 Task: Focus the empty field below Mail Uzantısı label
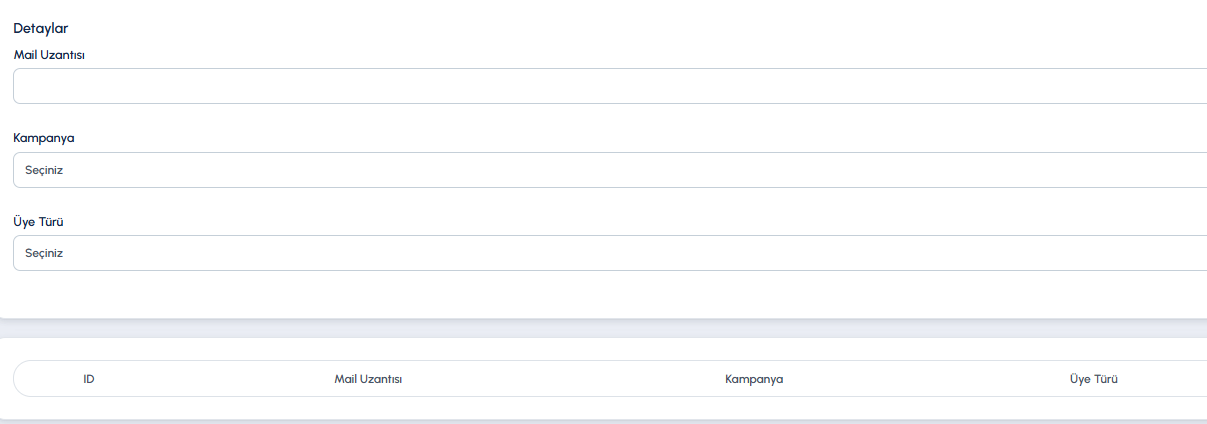(610, 86)
